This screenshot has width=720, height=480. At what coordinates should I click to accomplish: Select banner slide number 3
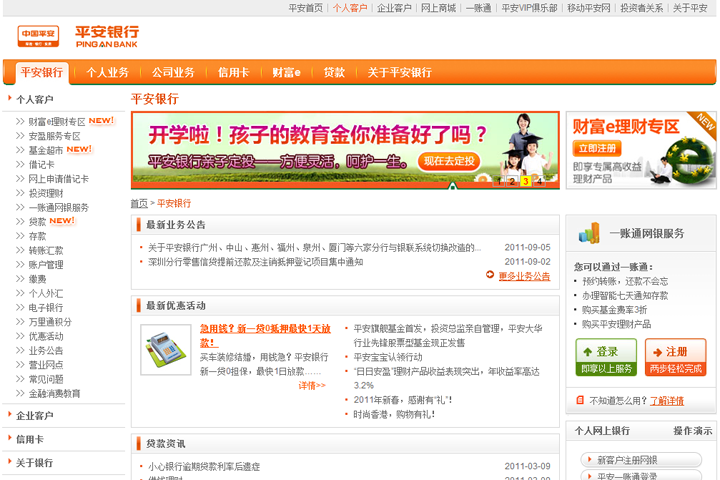pos(525,181)
